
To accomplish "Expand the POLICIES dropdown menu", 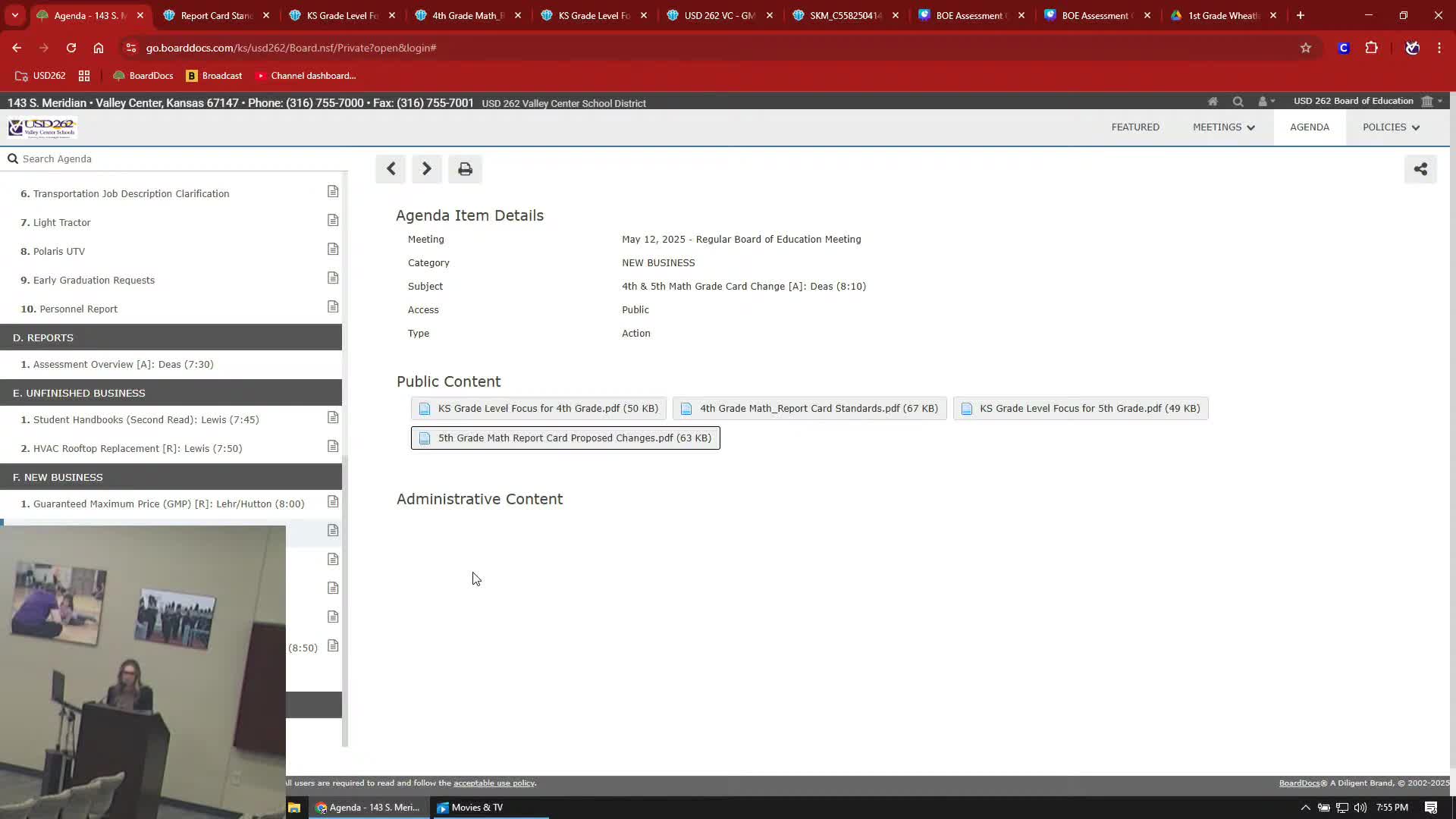I will pyautogui.click(x=1390, y=127).
